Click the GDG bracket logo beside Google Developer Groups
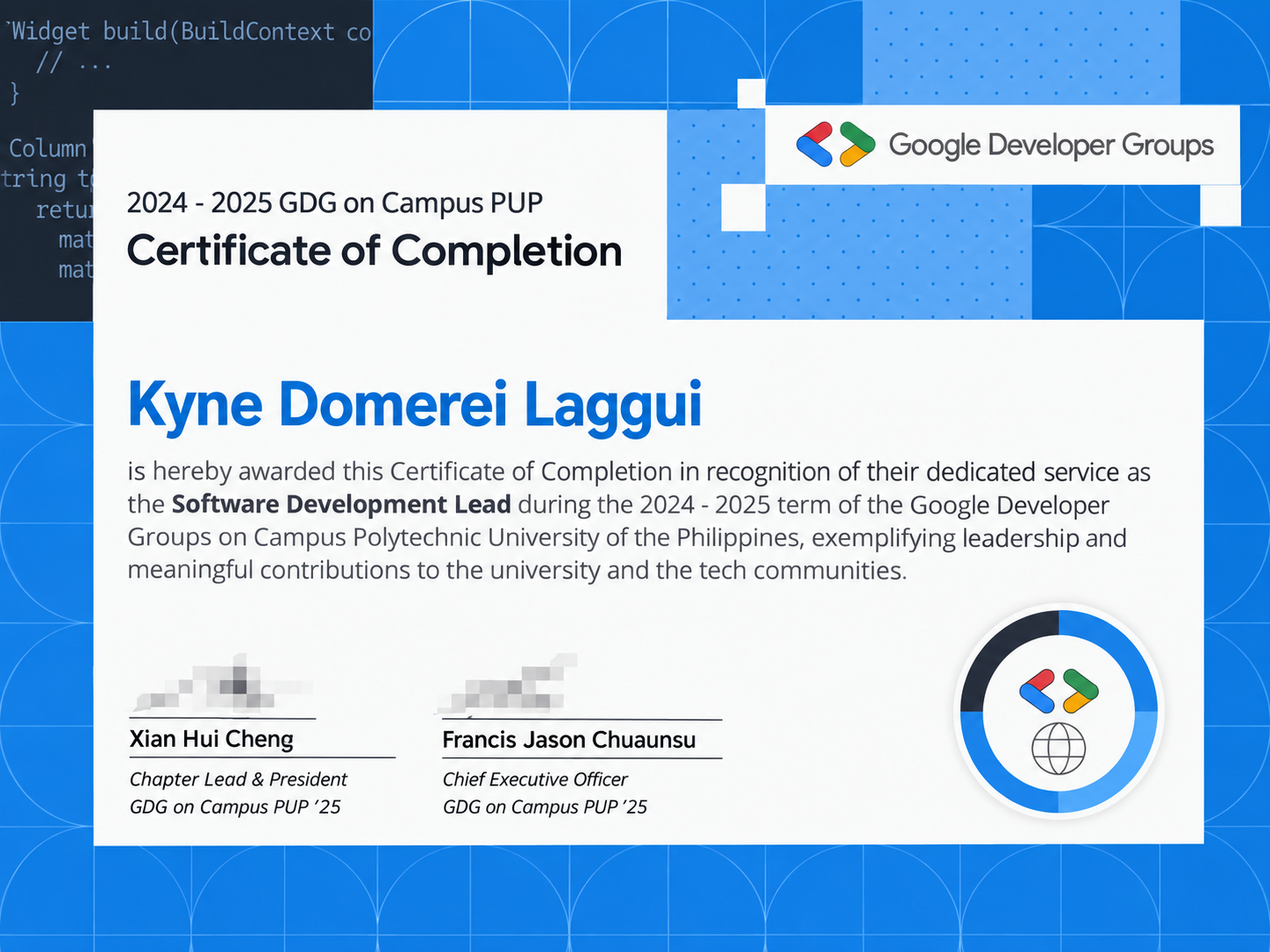Image resolution: width=1270 pixels, height=952 pixels. point(835,145)
